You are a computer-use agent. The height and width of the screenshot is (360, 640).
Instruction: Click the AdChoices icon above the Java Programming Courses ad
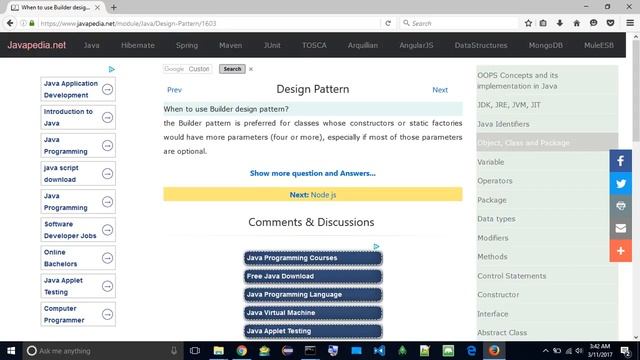376,247
